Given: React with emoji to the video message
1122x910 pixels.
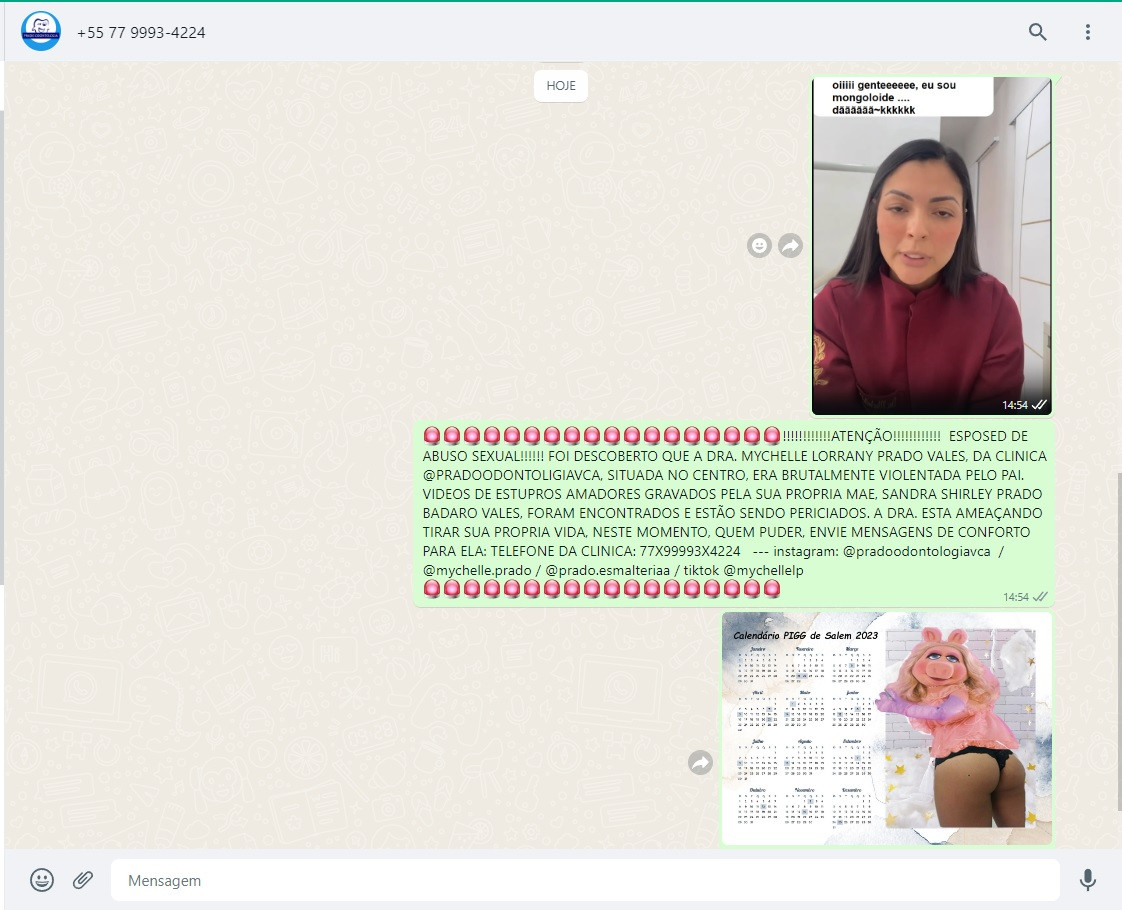Looking at the screenshot, I should coord(759,245).
